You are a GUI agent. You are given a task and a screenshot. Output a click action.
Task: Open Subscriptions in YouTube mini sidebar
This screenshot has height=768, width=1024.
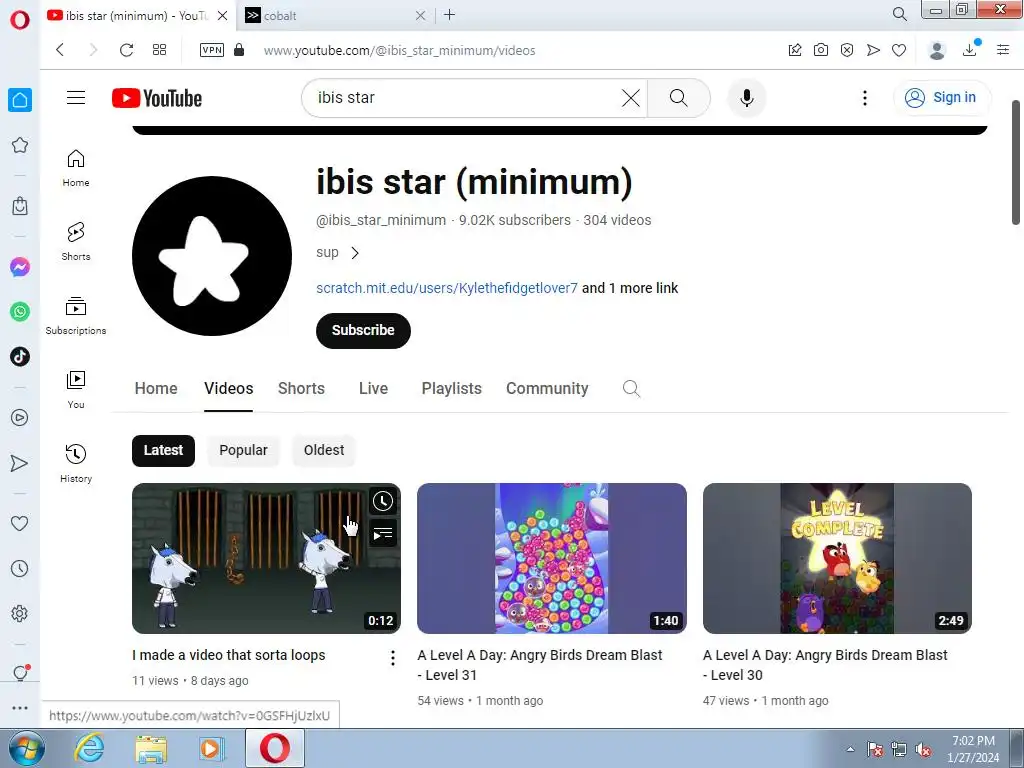point(76,316)
